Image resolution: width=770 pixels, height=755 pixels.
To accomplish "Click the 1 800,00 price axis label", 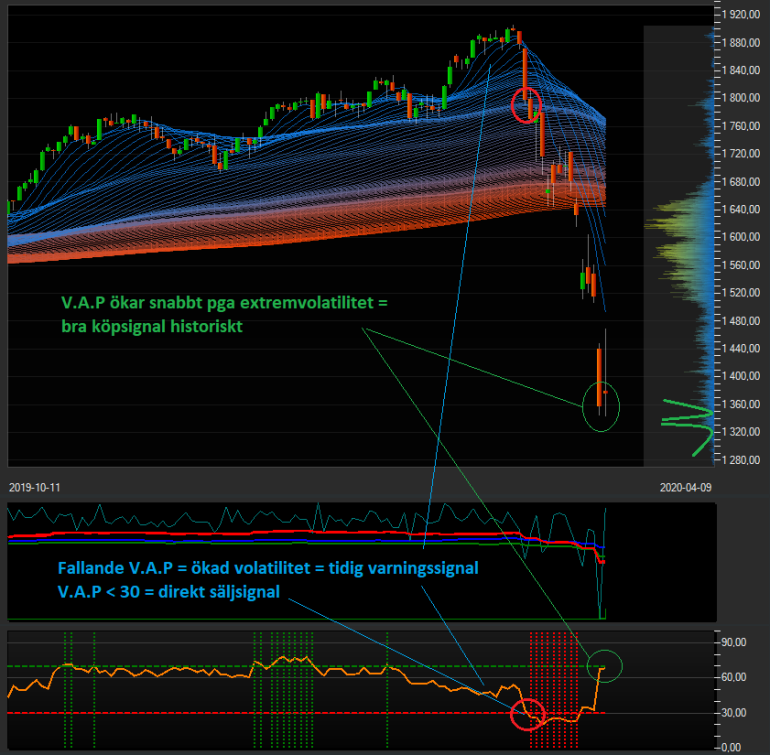I will (741, 98).
